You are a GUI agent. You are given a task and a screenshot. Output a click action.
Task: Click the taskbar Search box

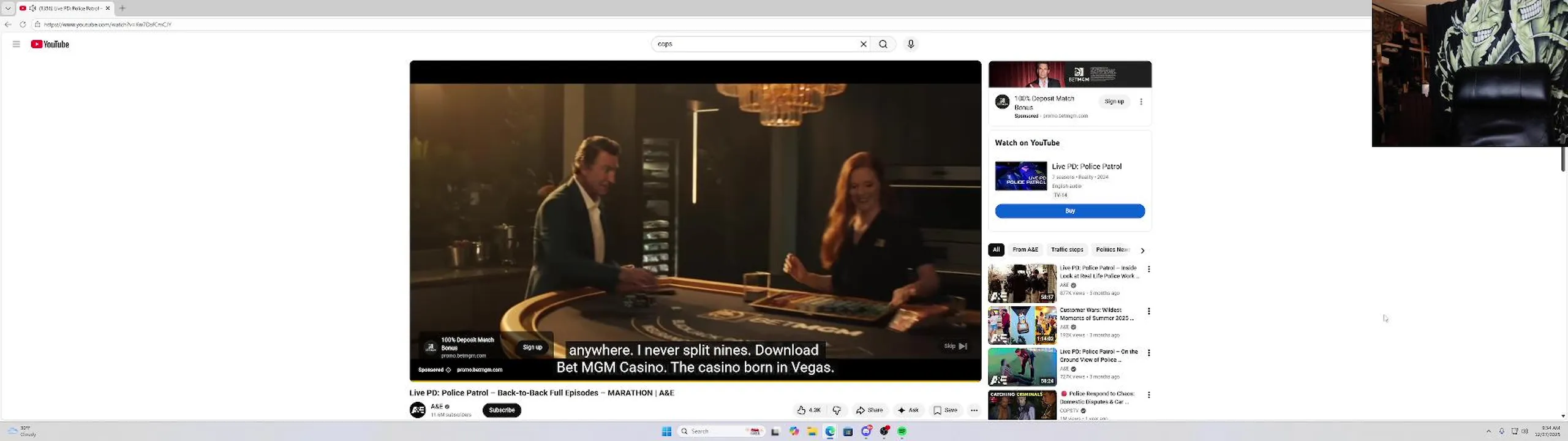(x=720, y=432)
